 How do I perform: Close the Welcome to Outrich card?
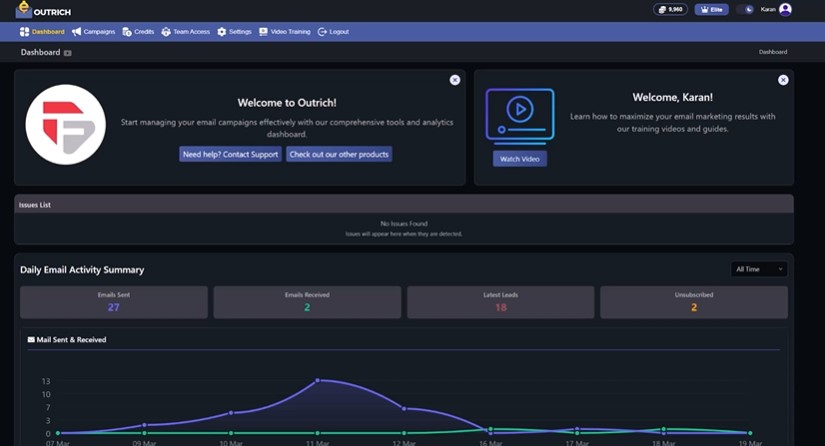pyautogui.click(x=455, y=80)
